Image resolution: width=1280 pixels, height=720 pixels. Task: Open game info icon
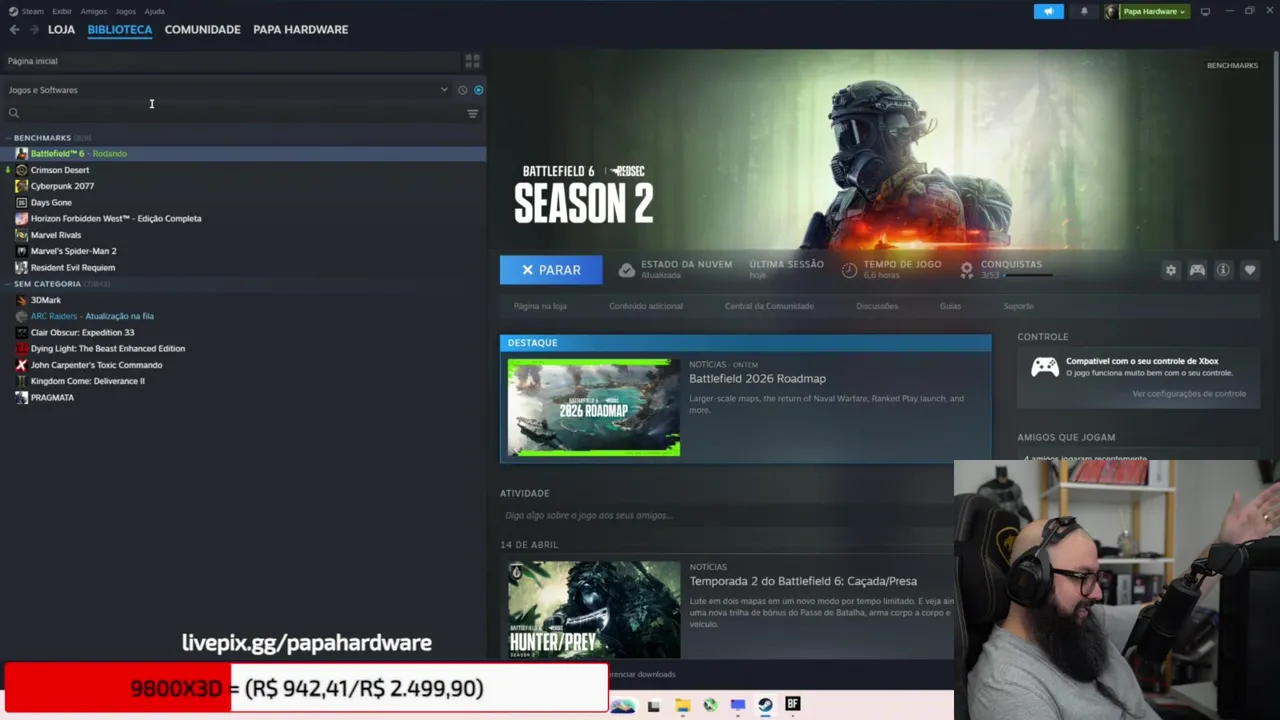(1223, 270)
